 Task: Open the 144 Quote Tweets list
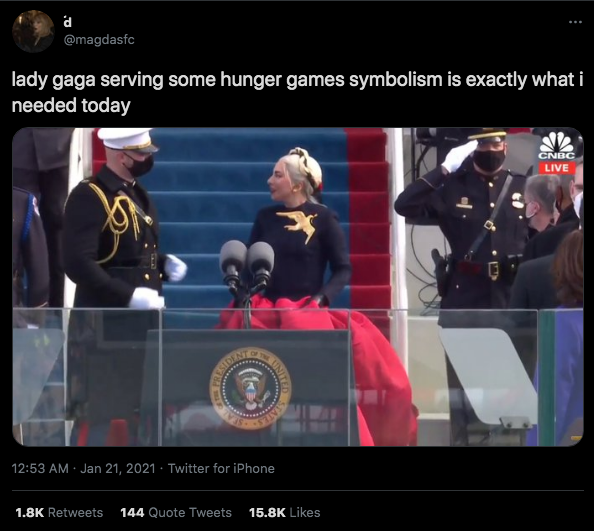click(x=176, y=512)
